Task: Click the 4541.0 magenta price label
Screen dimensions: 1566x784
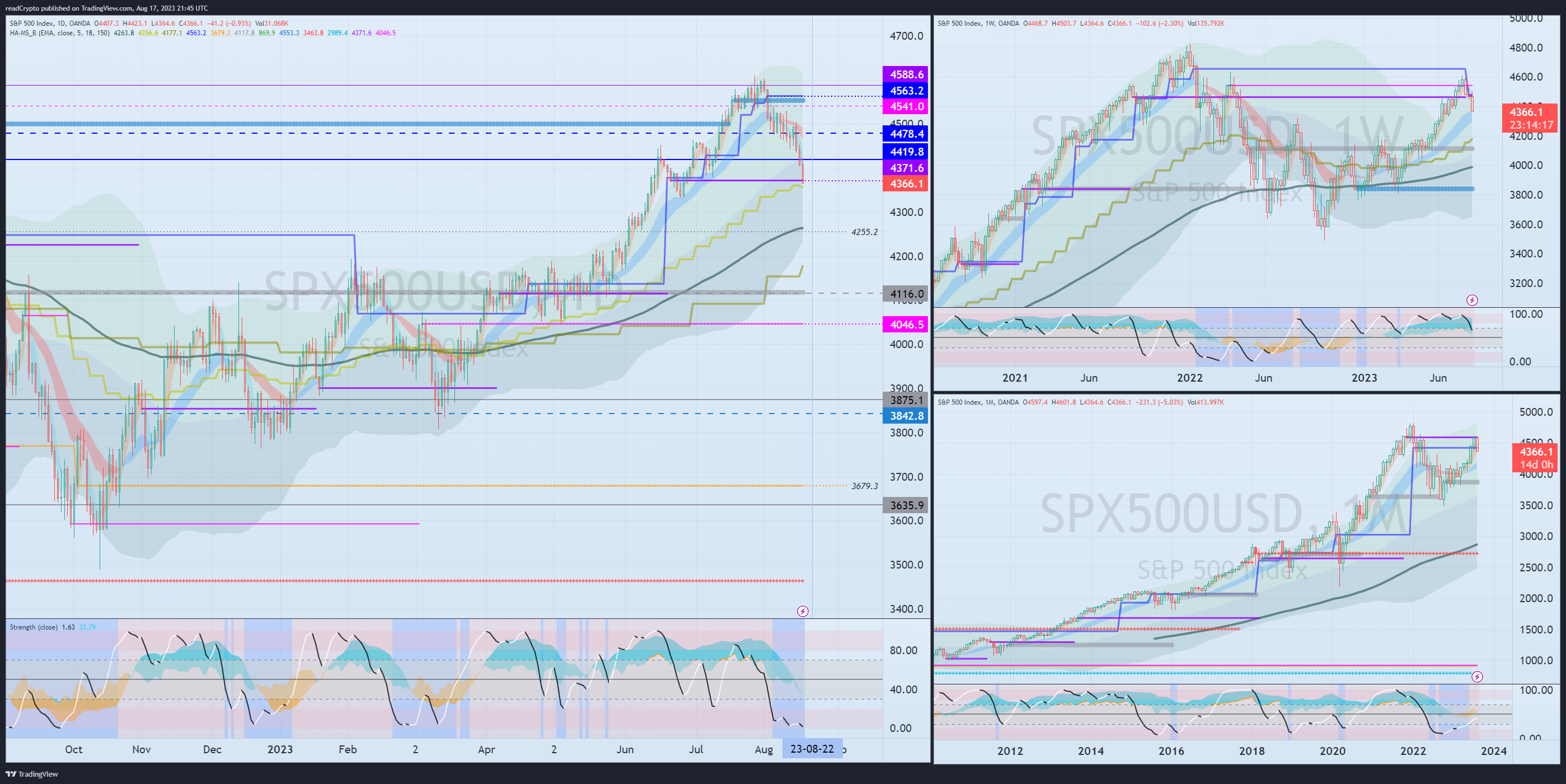Action: tap(905, 106)
